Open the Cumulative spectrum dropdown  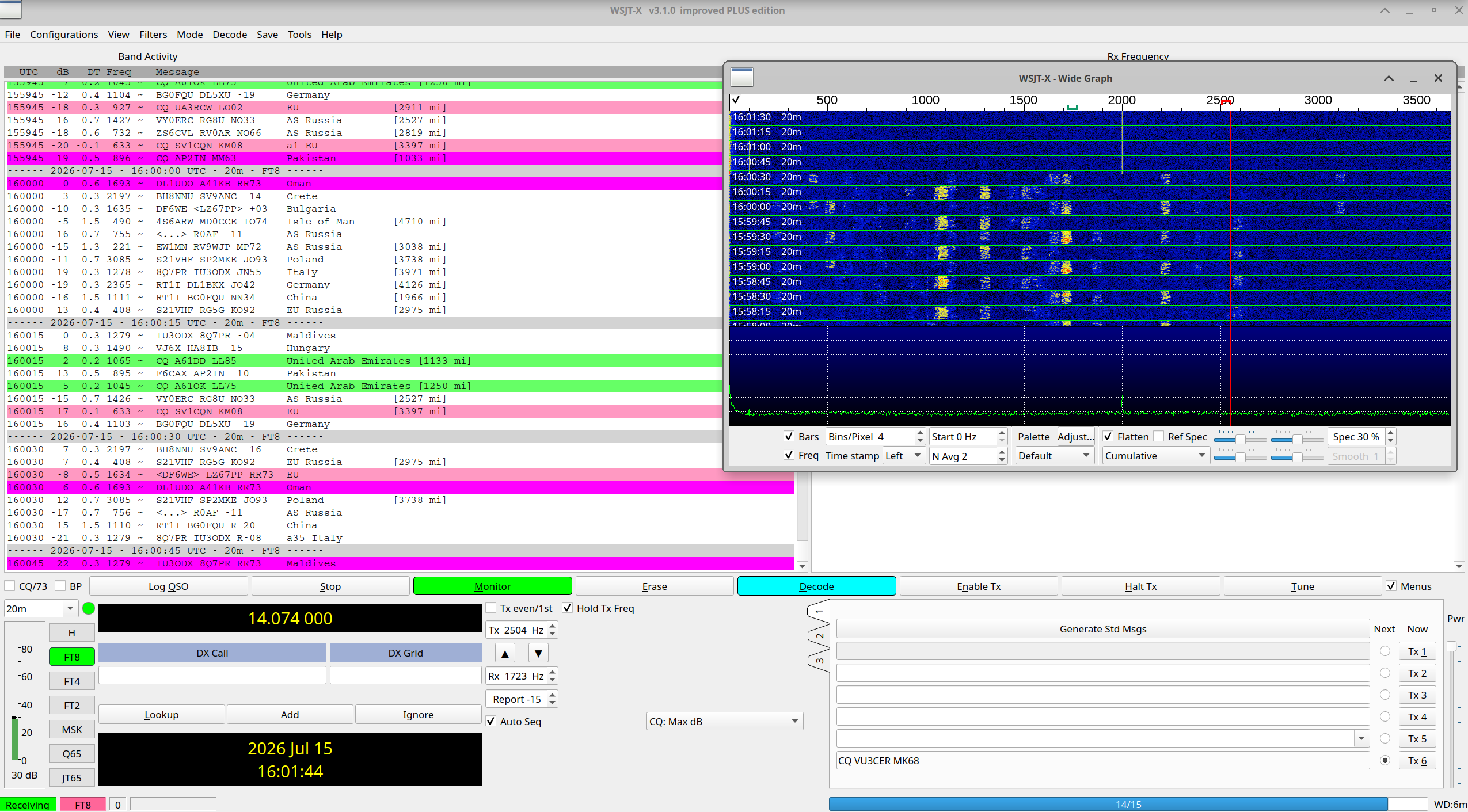[x=1155, y=456]
